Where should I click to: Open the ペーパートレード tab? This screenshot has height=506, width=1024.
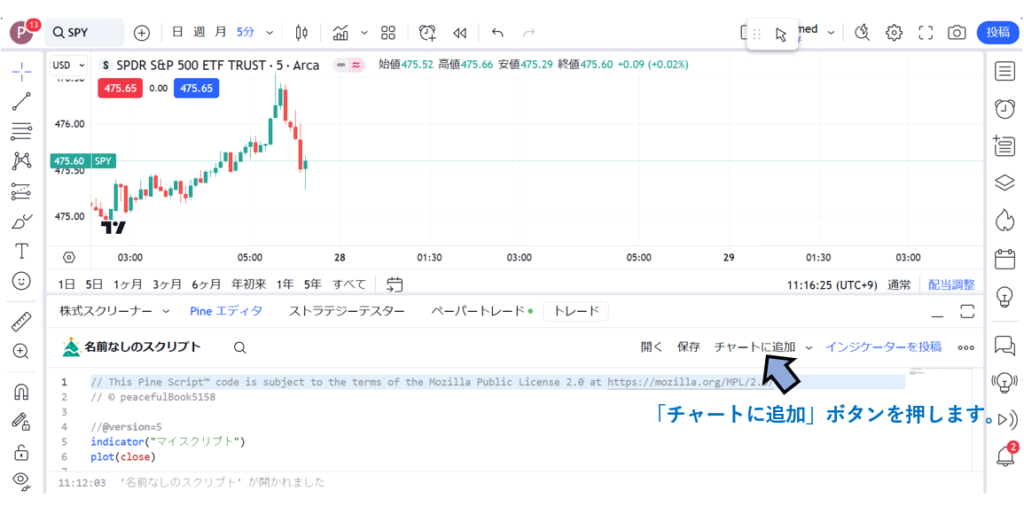click(477, 311)
